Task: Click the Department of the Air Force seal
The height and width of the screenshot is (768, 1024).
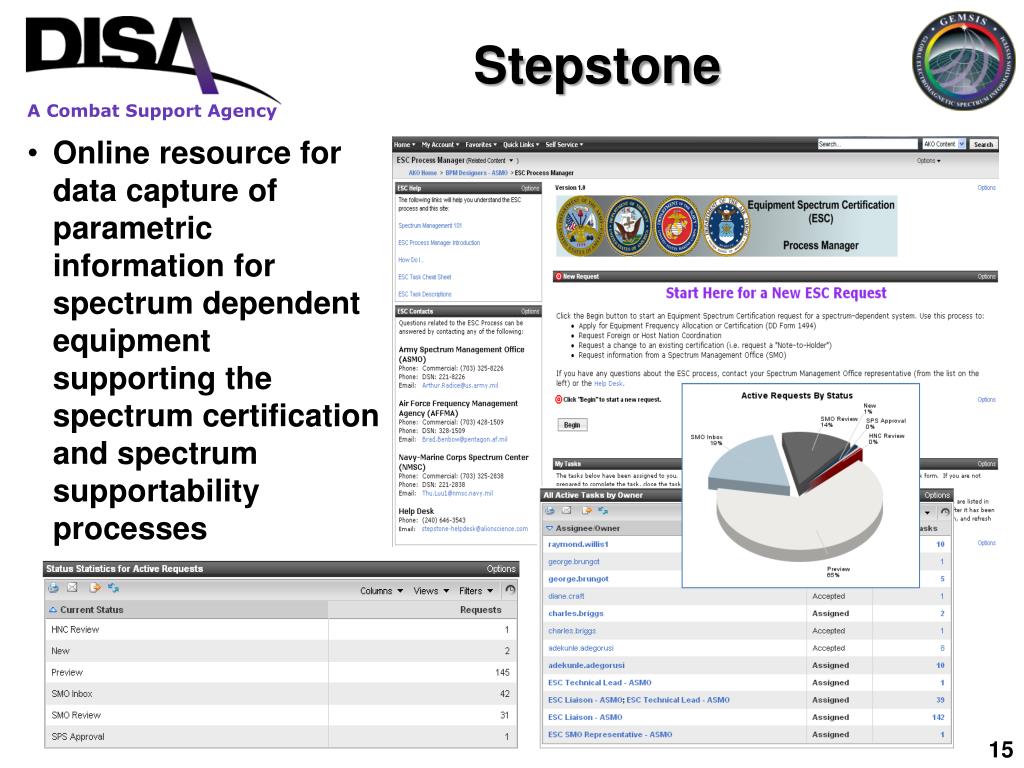Action: coord(725,227)
